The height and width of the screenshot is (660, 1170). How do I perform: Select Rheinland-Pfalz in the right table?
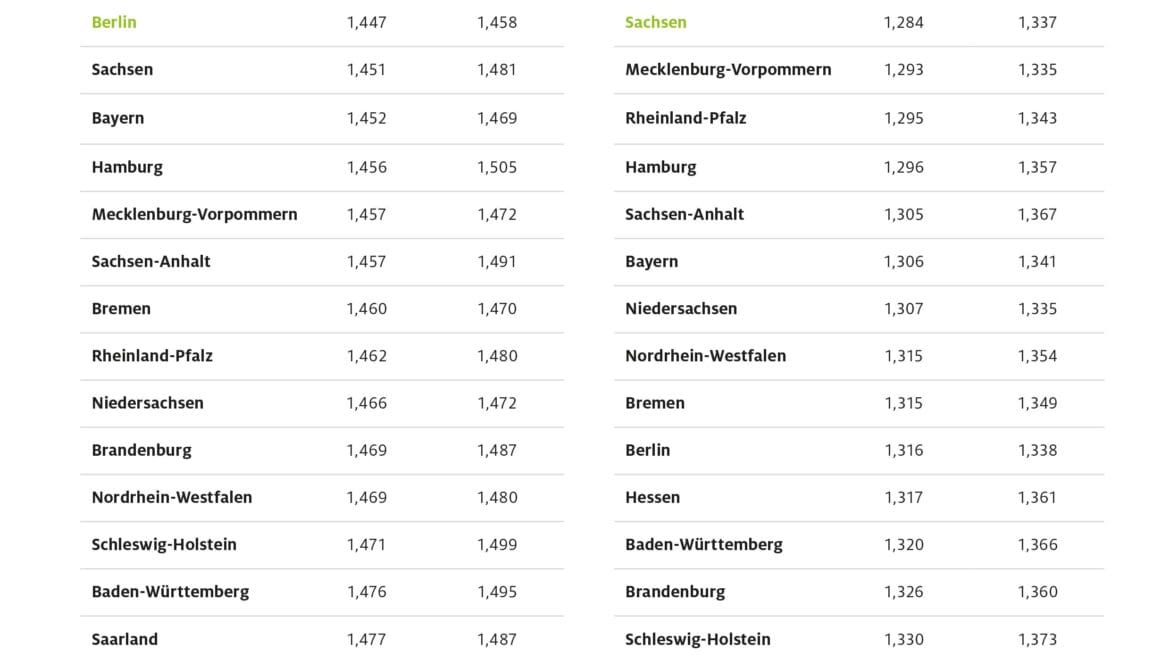pos(686,118)
